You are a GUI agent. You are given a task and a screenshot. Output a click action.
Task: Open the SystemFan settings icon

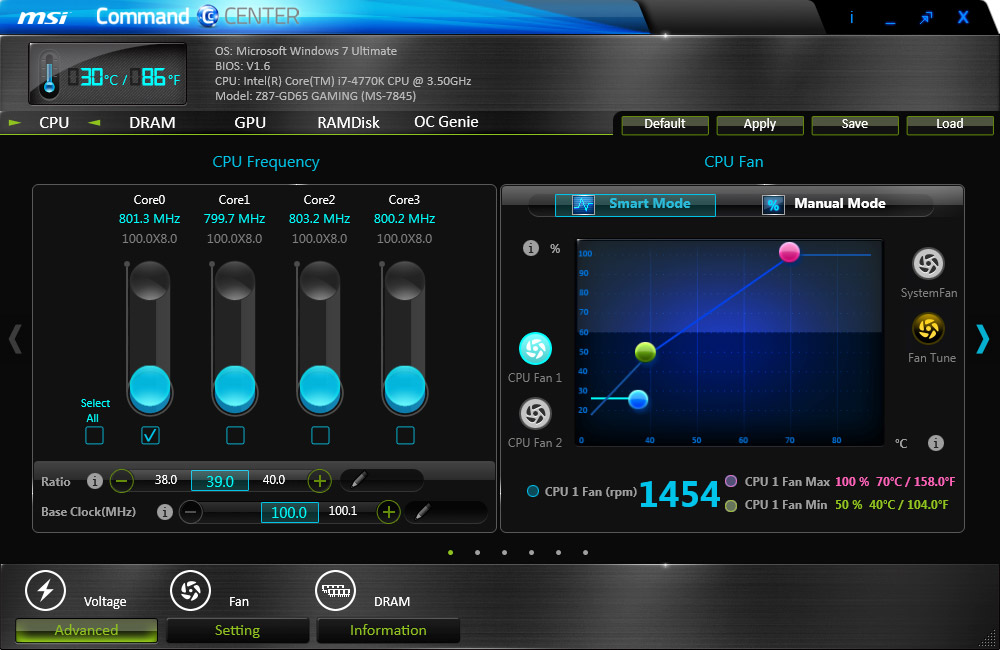[928, 264]
